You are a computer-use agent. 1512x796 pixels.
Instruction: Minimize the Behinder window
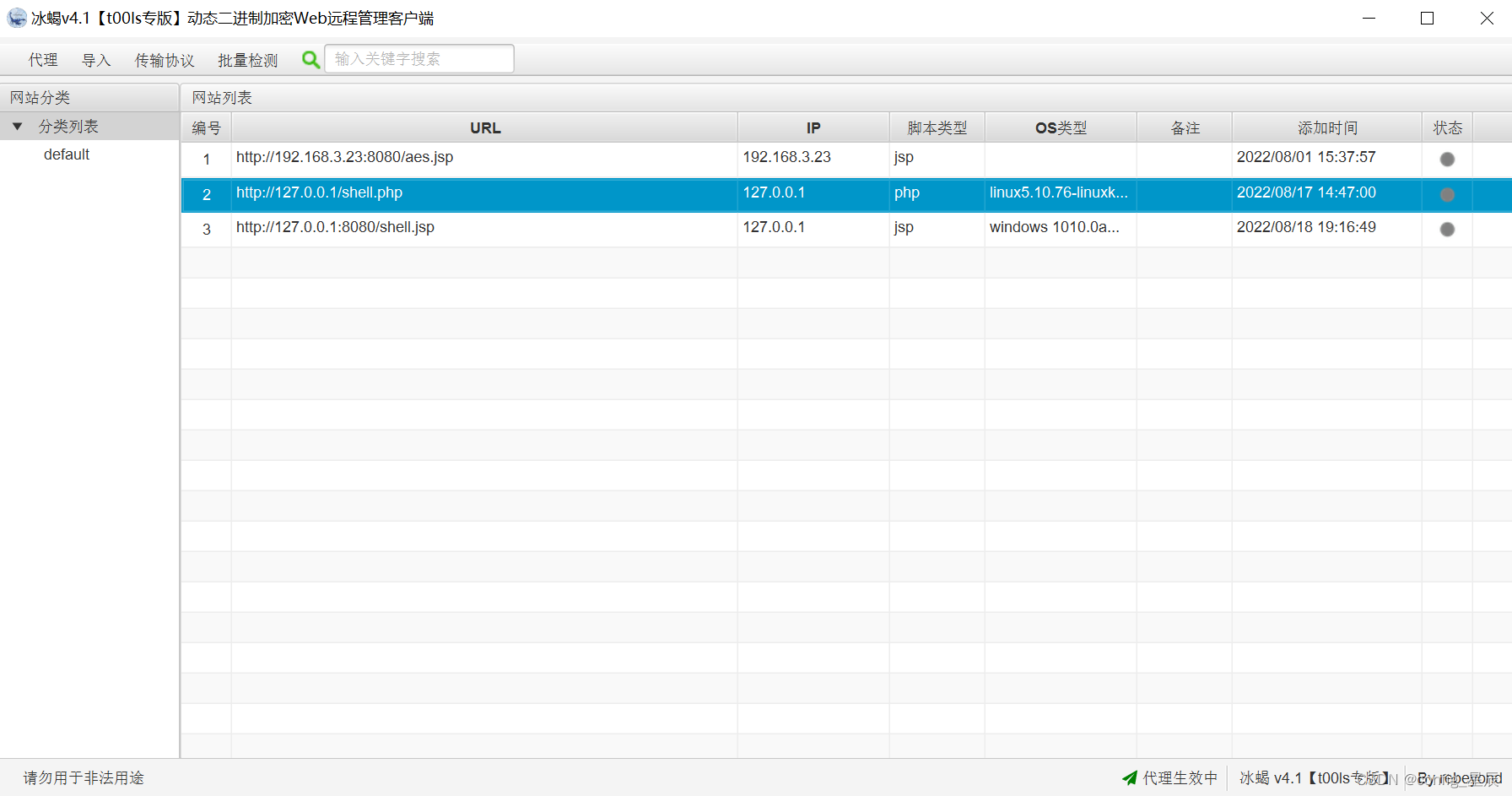pos(1369,18)
